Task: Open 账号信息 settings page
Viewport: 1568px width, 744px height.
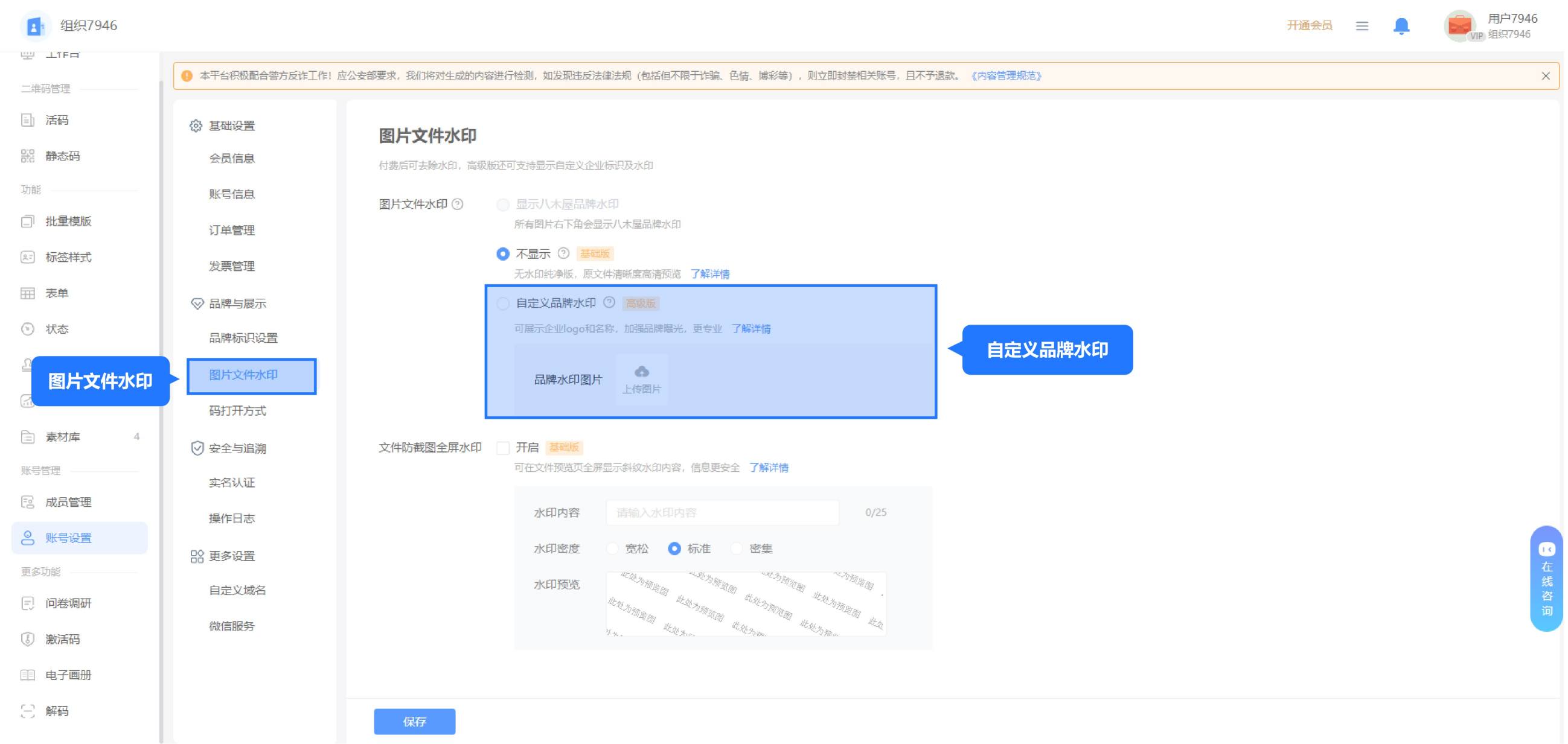Action: coord(232,194)
